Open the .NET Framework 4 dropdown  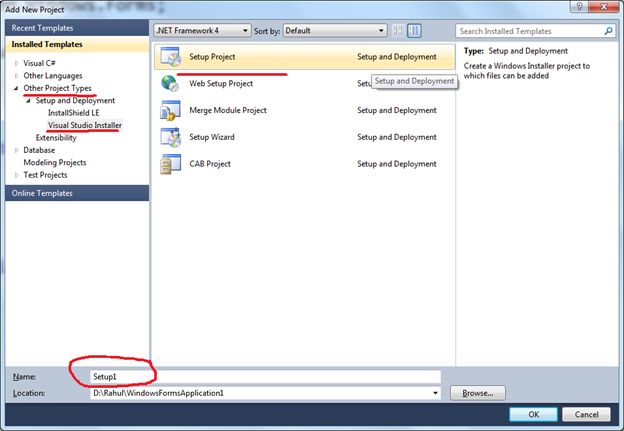coord(203,31)
